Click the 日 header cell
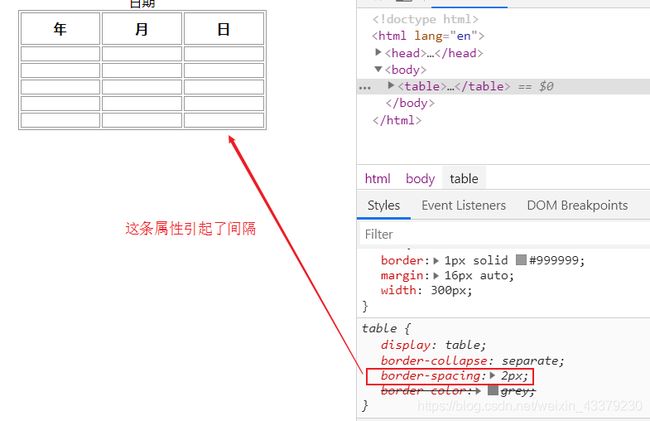The height and width of the screenshot is (421, 650). pos(224,29)
